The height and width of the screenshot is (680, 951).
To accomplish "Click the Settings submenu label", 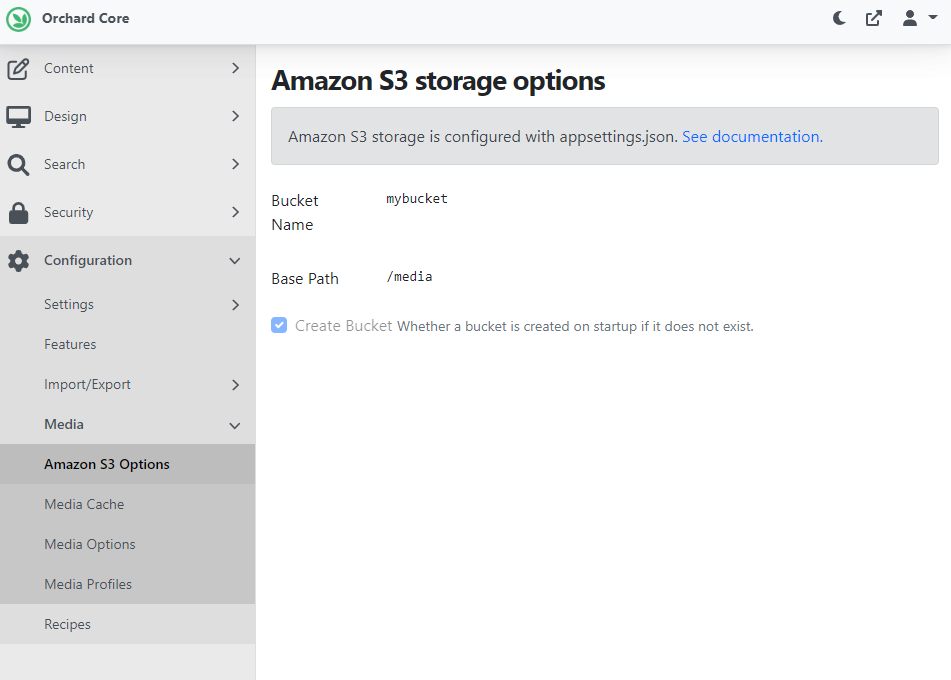I will [69, 305].
